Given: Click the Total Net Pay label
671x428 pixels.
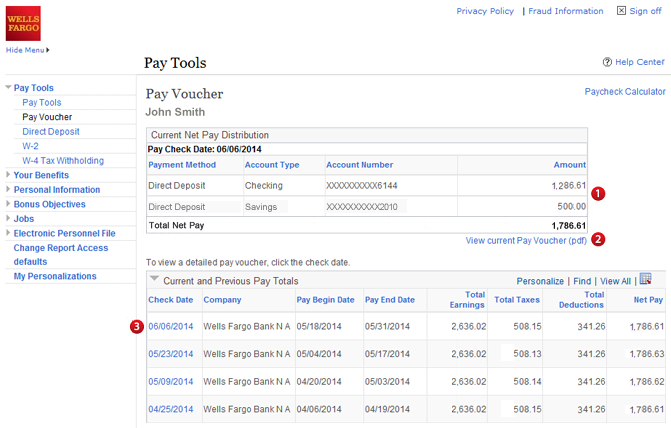Looking at the screenshot, I should [x=176, y=226].
